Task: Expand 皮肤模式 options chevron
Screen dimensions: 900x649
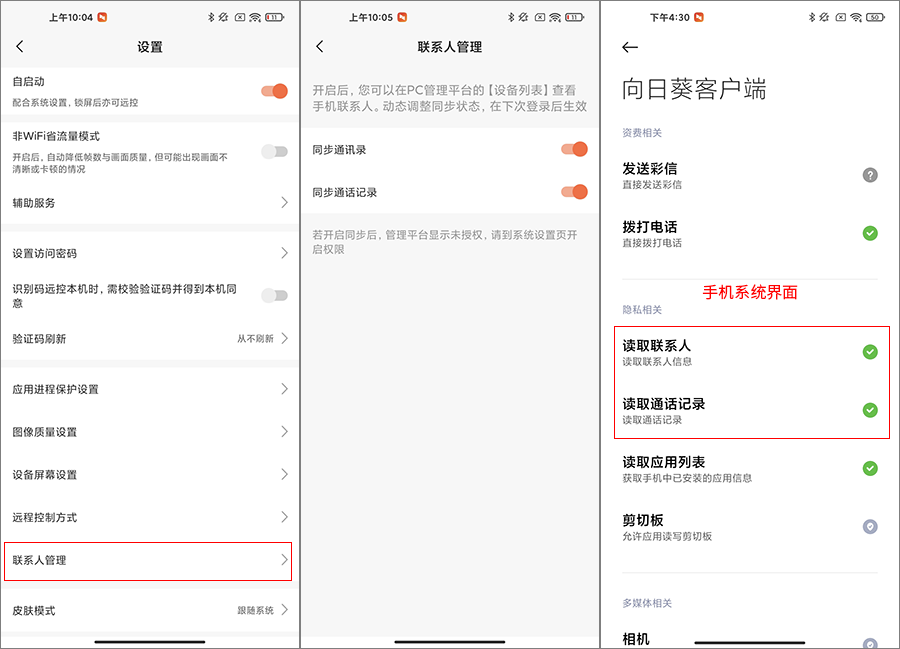Action: coord(284,610)
